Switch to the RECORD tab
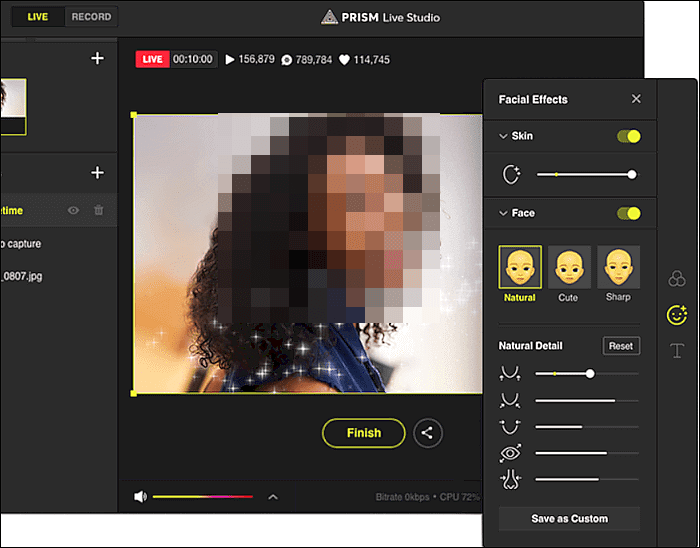The image size is (700, 548). pyautogui.click(x=91, y=17)
